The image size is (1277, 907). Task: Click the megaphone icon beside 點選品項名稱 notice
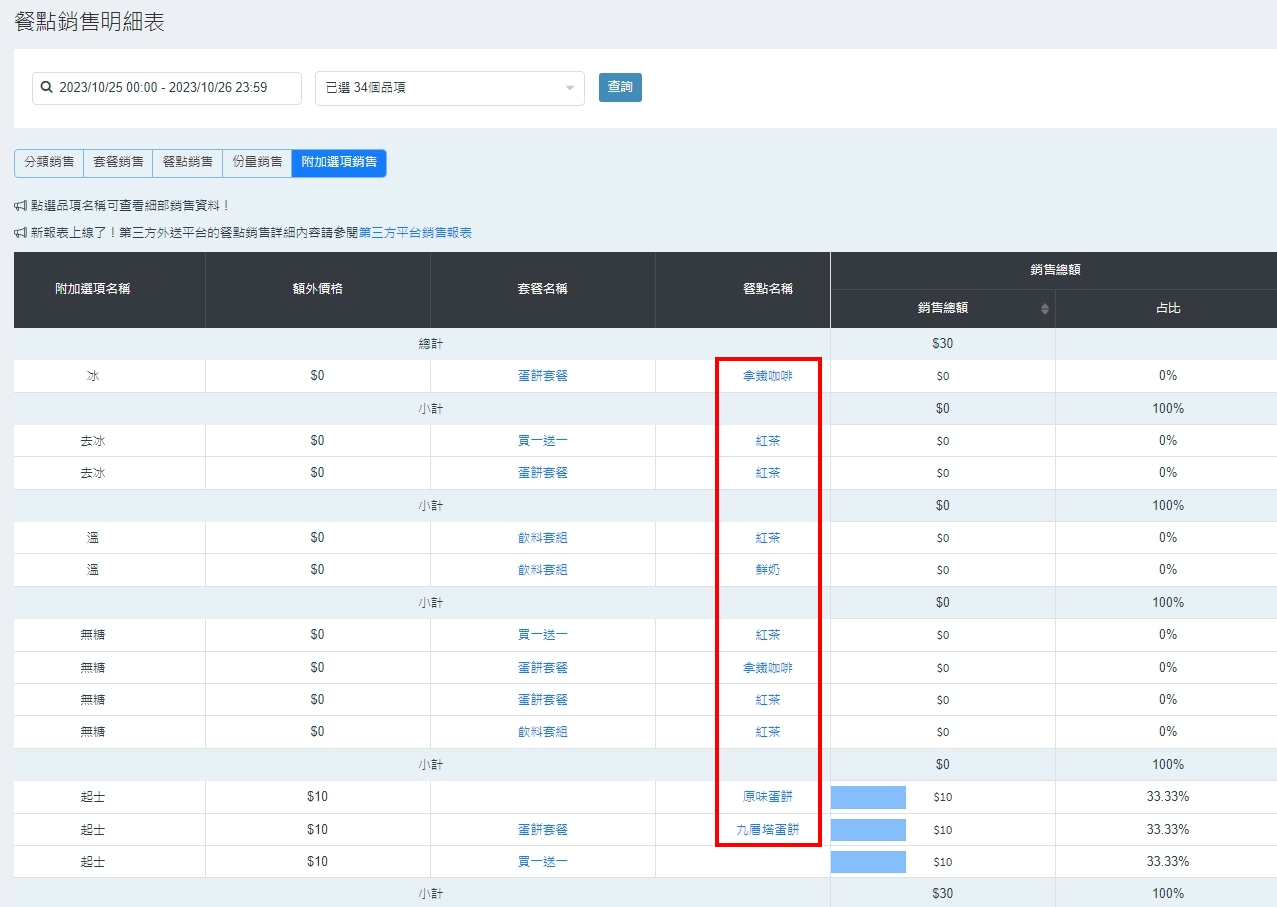(x=20, y=206)
